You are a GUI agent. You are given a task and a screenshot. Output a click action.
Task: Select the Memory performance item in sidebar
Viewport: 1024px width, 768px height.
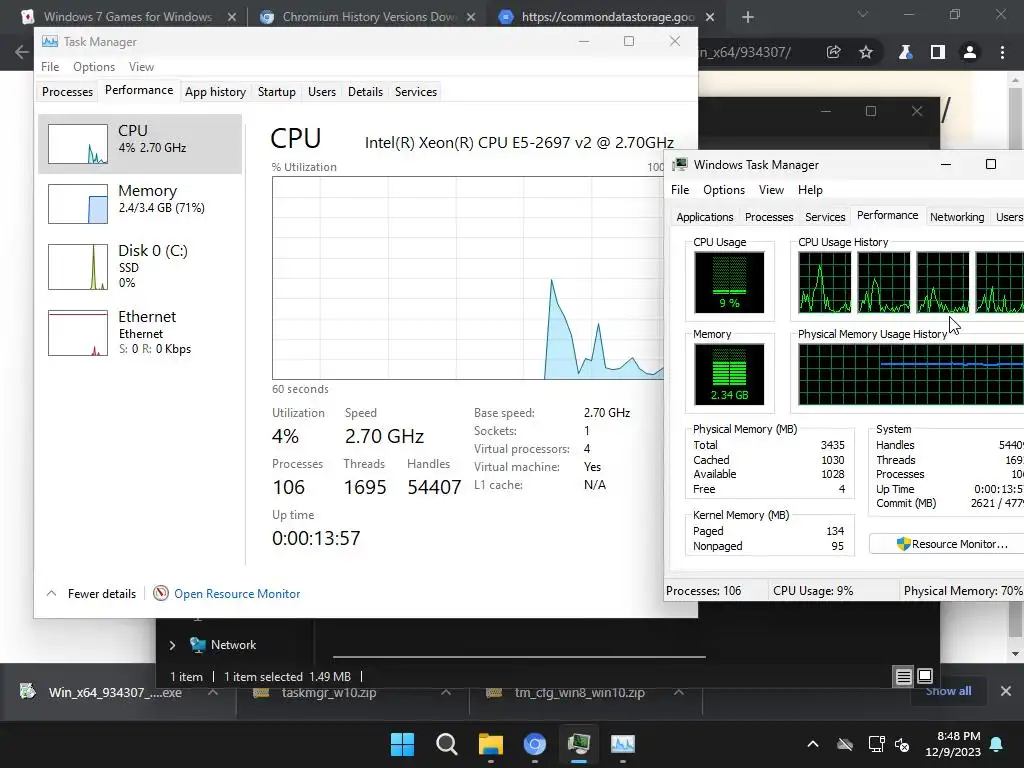tap(140, 203)
